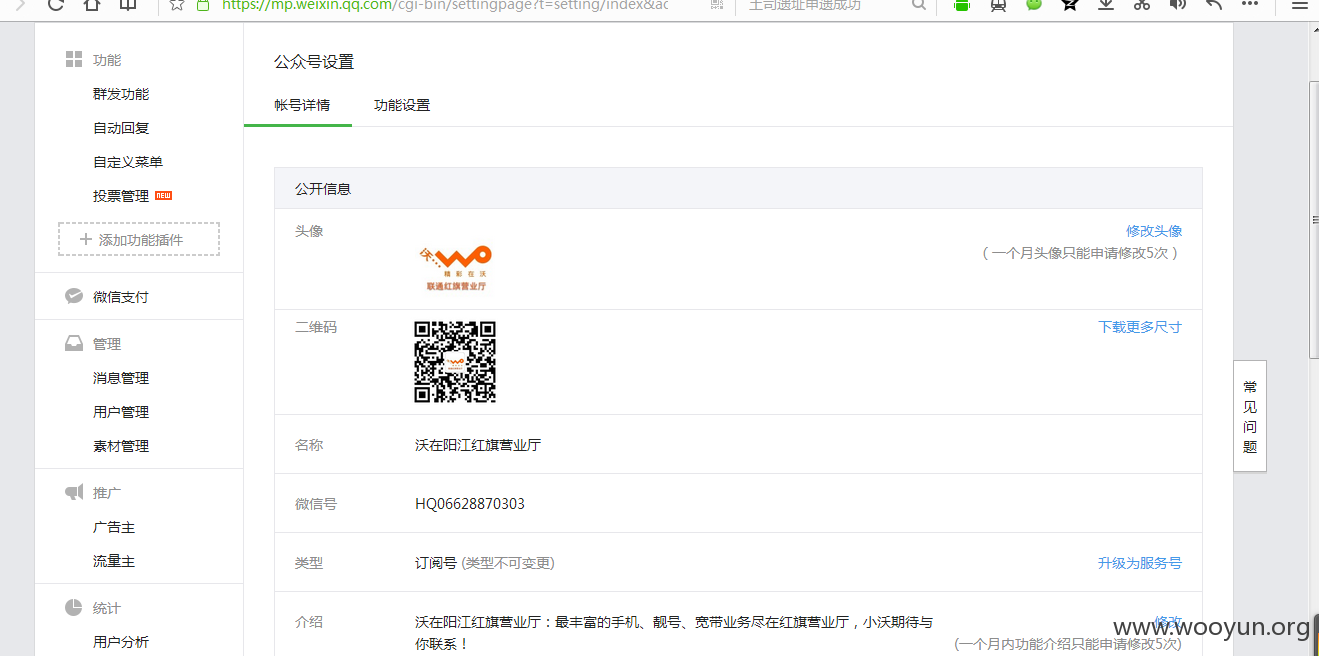Open 流量主 in the sidebar
The width and height of the screenshot is (1319, 656).
(114, 561)
